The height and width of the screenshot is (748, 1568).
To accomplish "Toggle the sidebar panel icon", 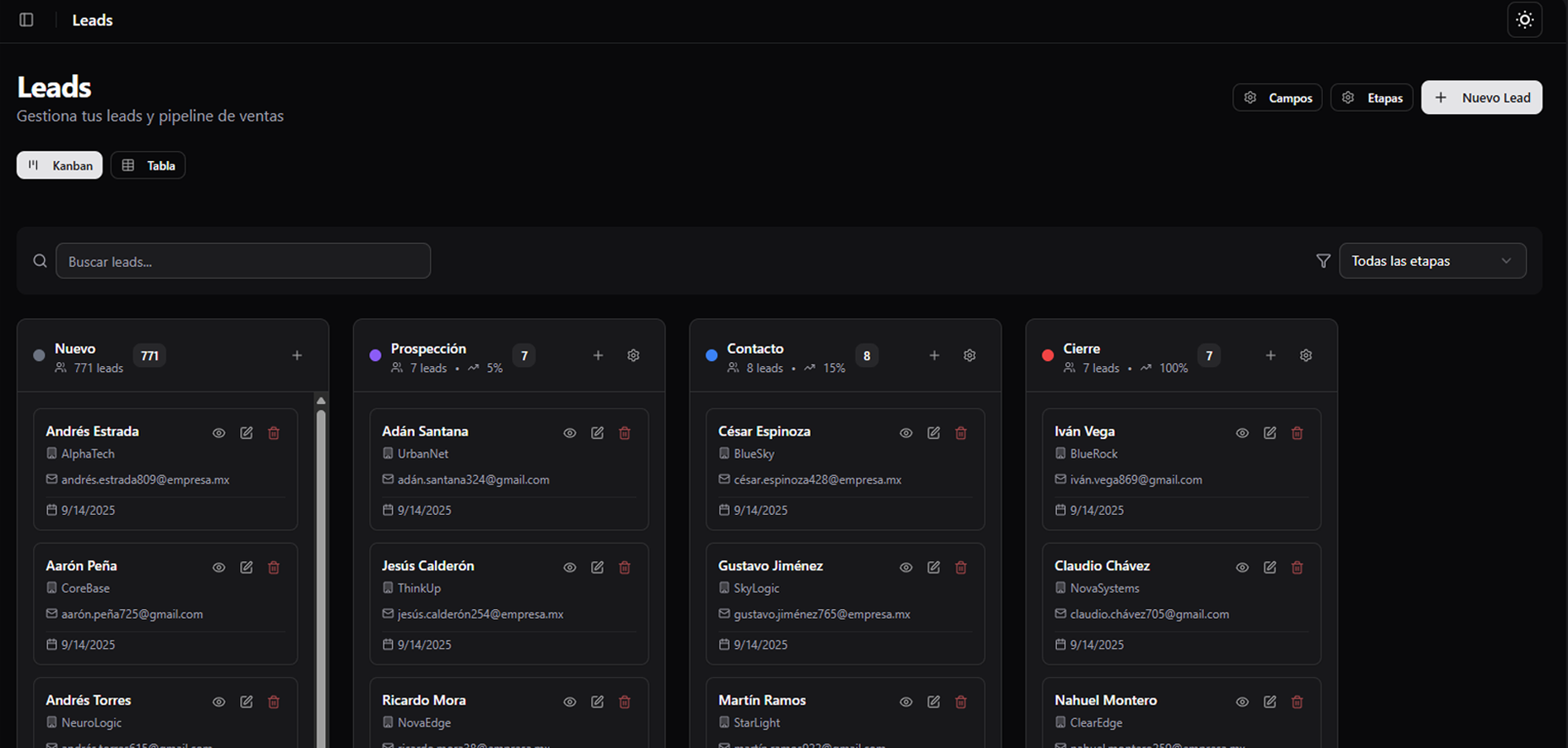I will [x=26, y=20].
